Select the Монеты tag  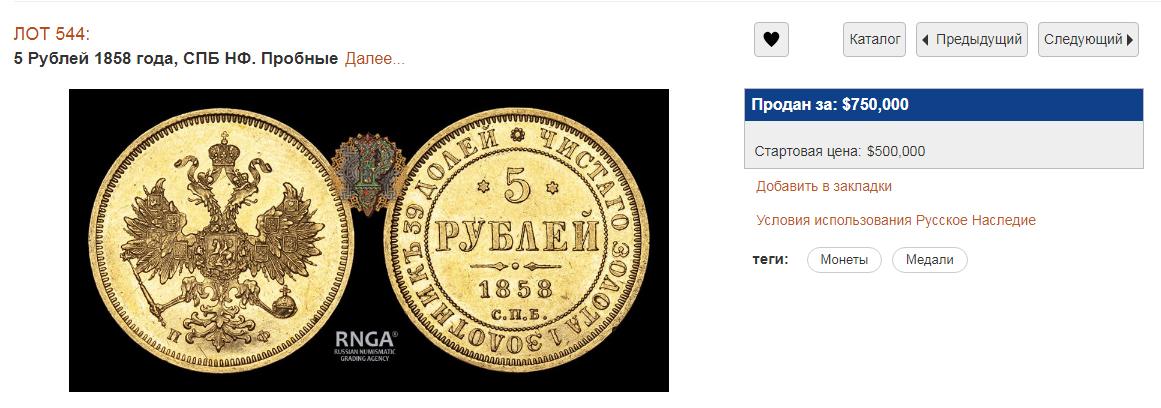pos(844,260)
